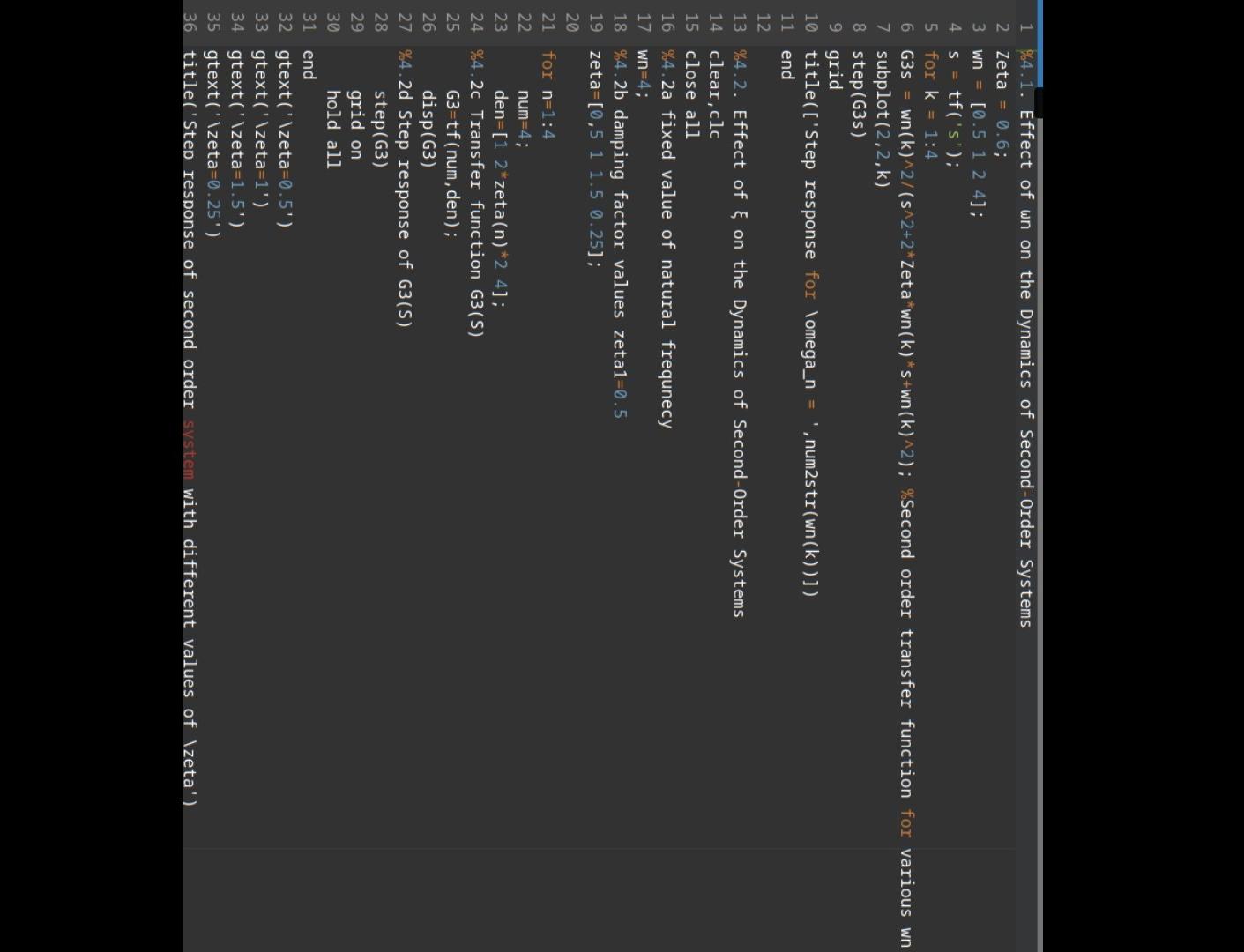Click the comment '%4.2d Step response of G3(S)'
1244x952 pixels.
pyautogui.click(x=406, y=188)
